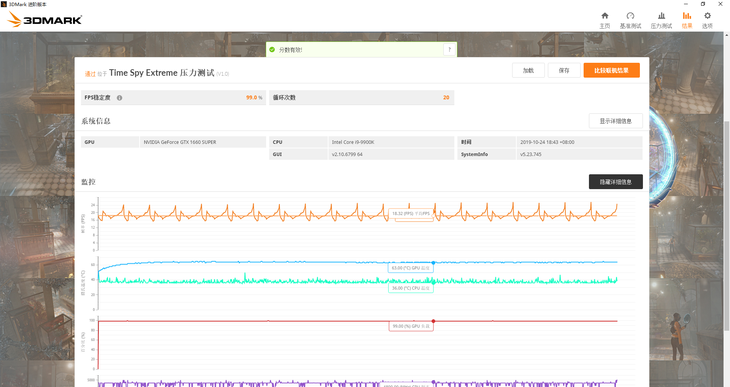Restore down the 3DMark window
Image resolution: width=730 pixels, height=387 pixels.
pyautogui.click(x=703, y=4)
